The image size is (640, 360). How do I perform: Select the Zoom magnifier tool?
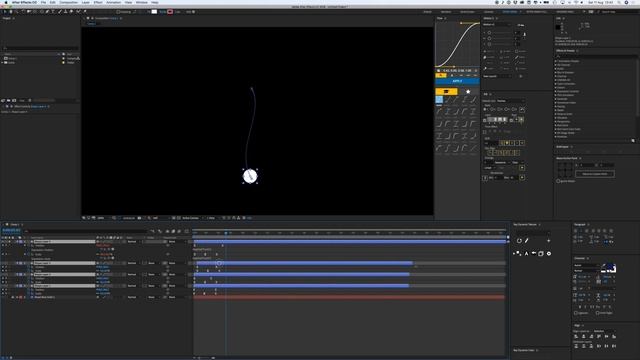click(16, 12)
